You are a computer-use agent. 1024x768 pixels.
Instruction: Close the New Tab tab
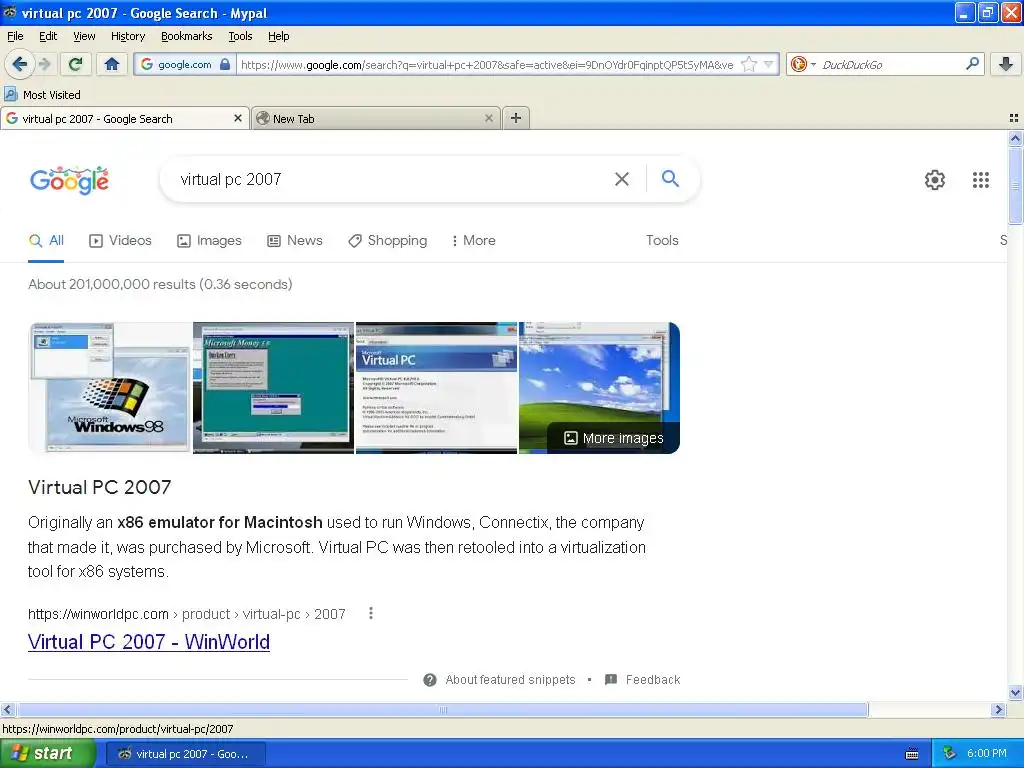tap(488, 118)
